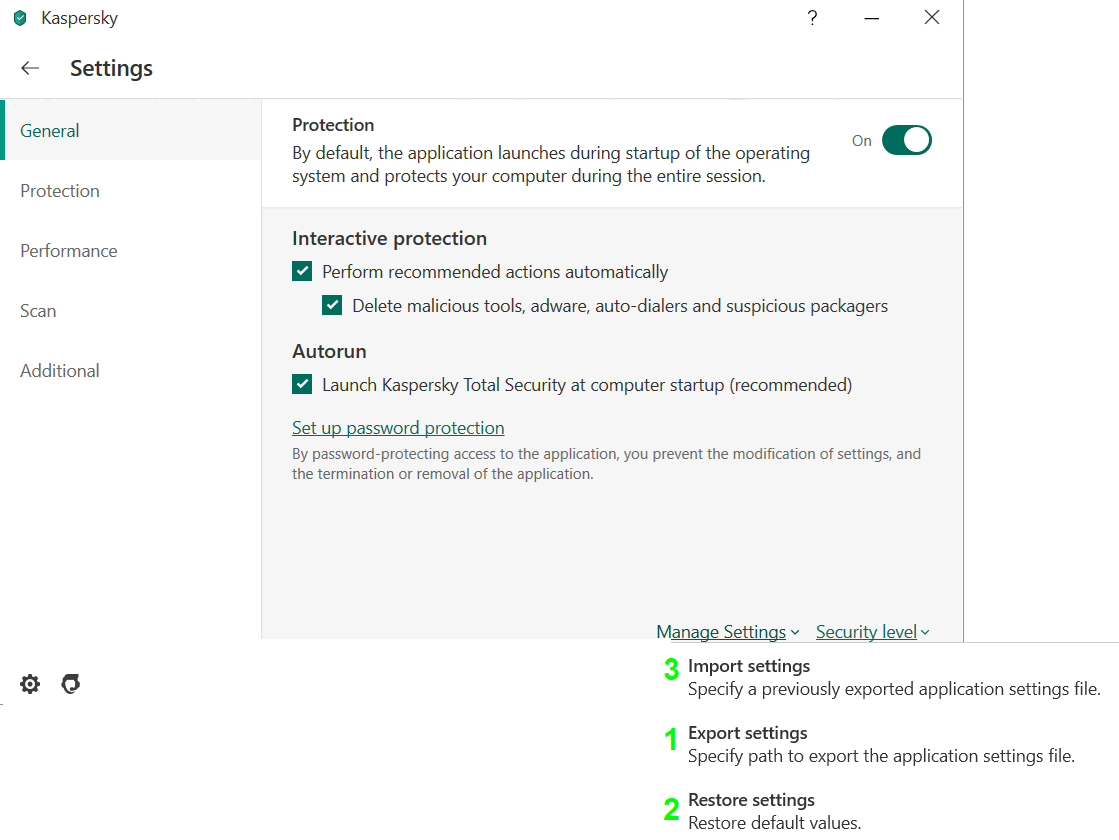Open the Security level dropdown
Screen dimensions: 1119x840
pyautogui.click(x=872, y=632)
